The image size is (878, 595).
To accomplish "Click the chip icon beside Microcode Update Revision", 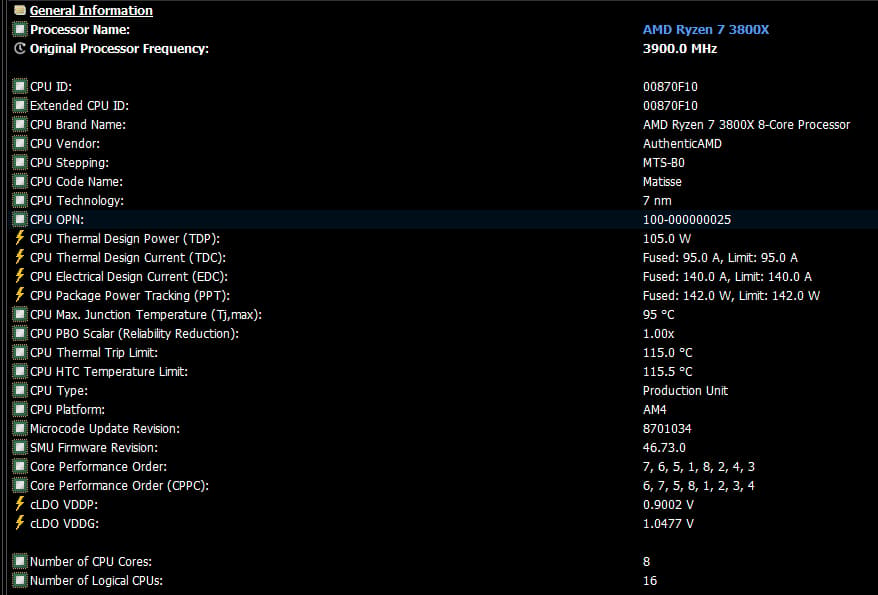I will point(20,429).
